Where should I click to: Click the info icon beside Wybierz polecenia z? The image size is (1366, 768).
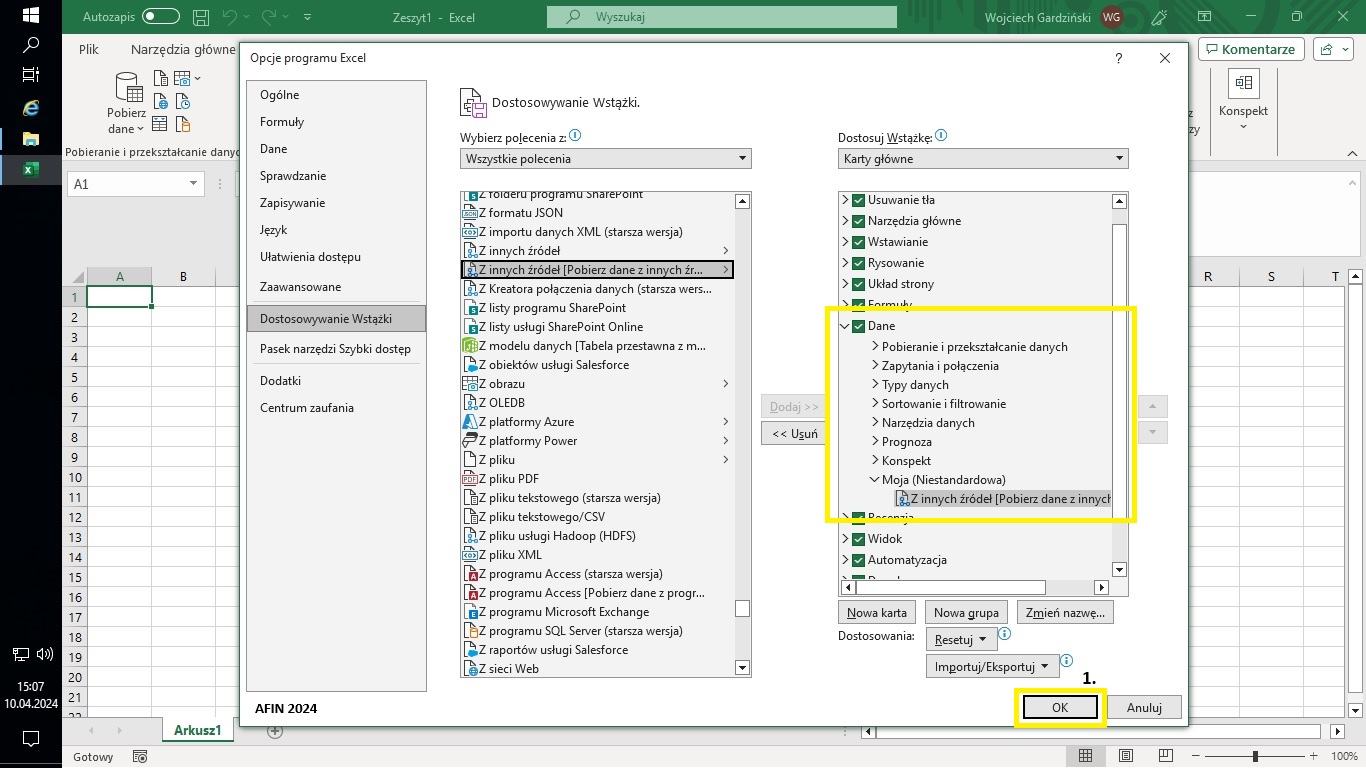[575, 135]
